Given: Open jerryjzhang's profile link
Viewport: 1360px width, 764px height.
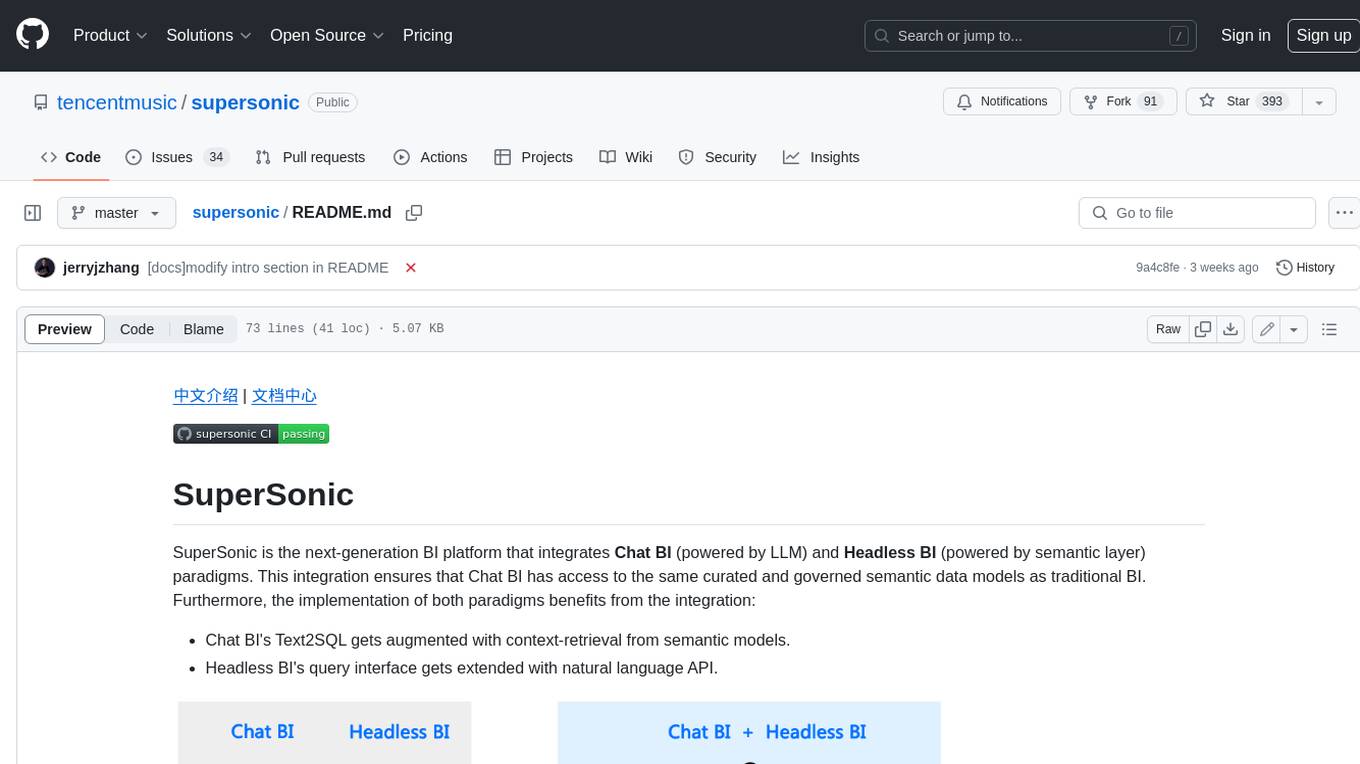Looking at the screenshot, I should (x=101, y=267).
